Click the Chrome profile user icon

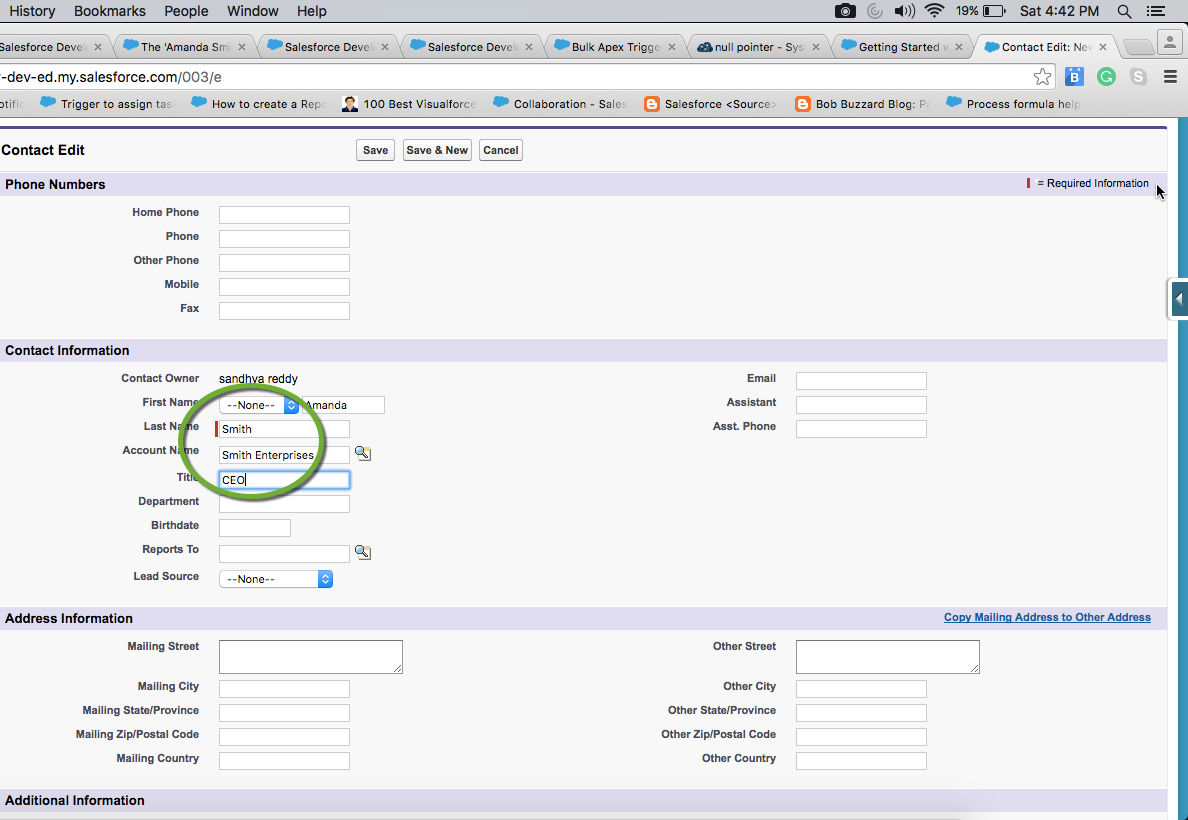(1171, 42)
